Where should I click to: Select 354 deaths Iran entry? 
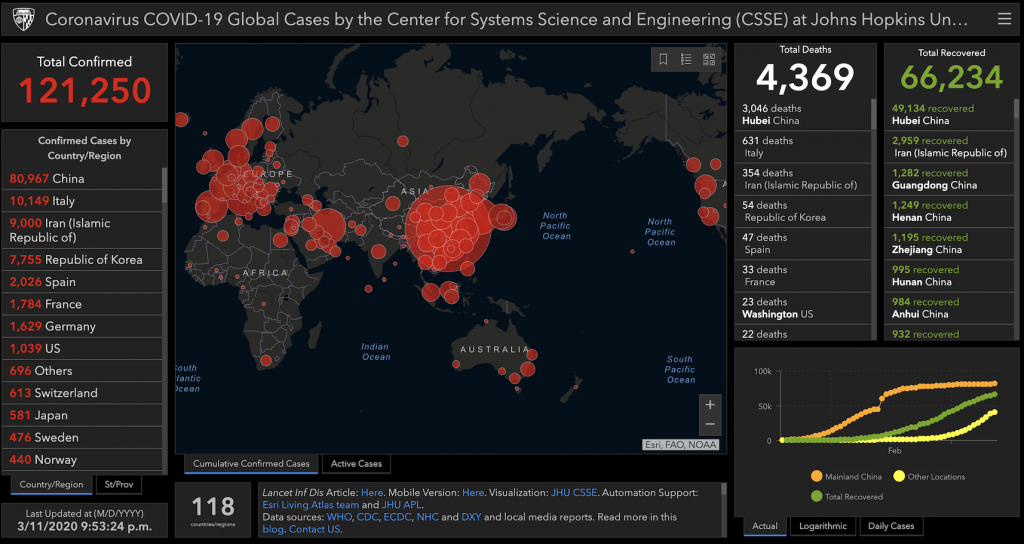click(x=803, y=178)
